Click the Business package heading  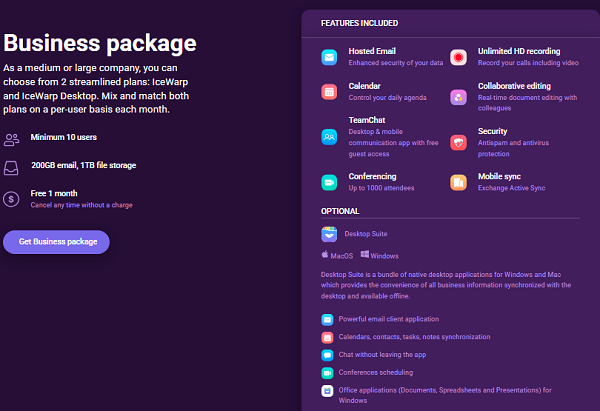(x=99, y=44)
